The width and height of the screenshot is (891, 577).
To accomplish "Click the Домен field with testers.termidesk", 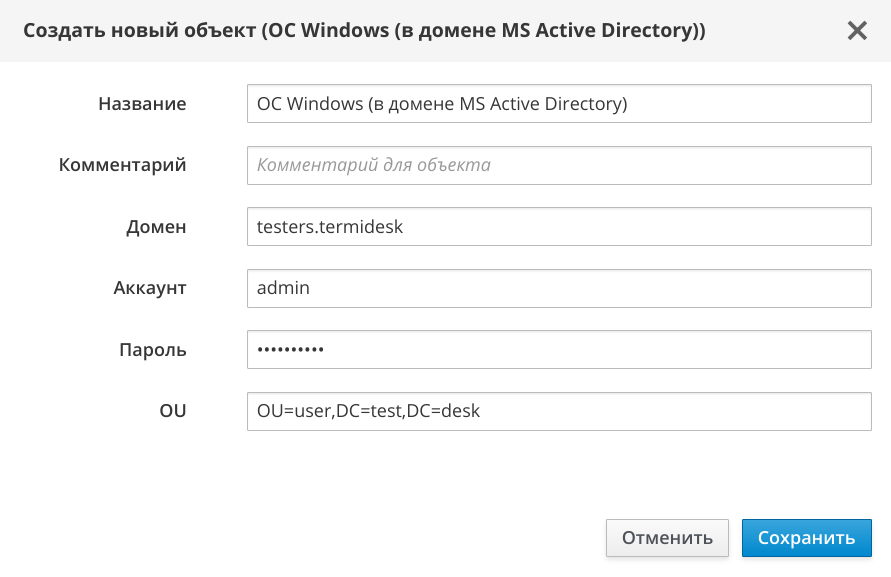I will point(559,227).
